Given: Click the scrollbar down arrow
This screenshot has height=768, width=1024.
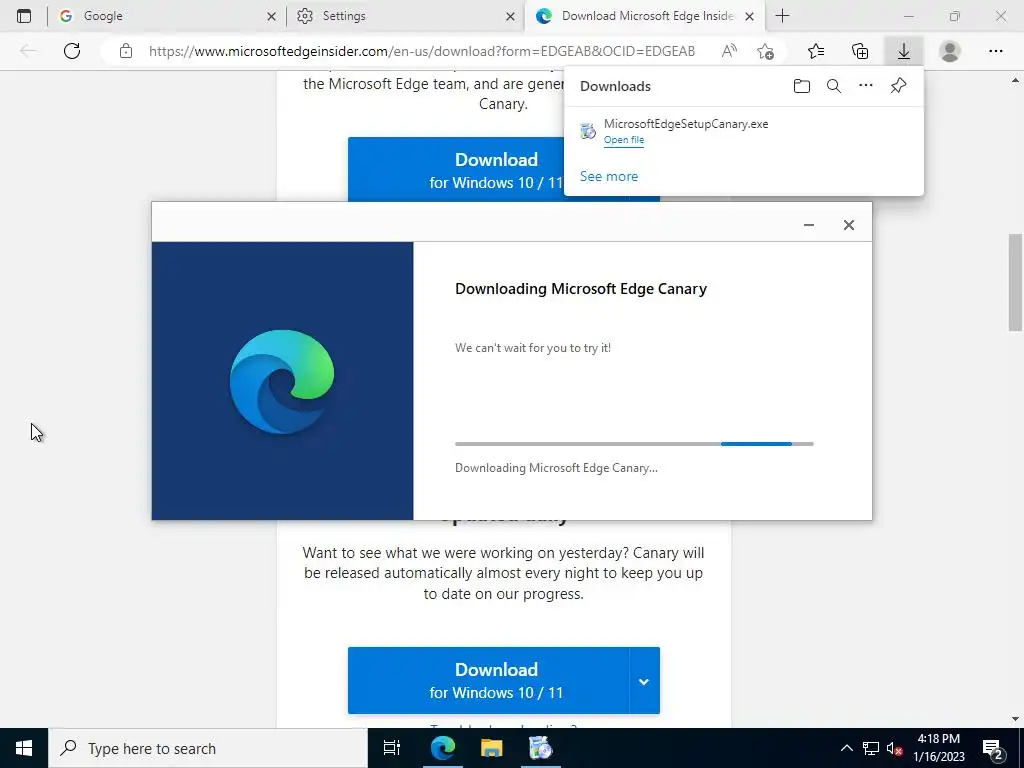Looking at the screenshot, I should (1015, 719).
